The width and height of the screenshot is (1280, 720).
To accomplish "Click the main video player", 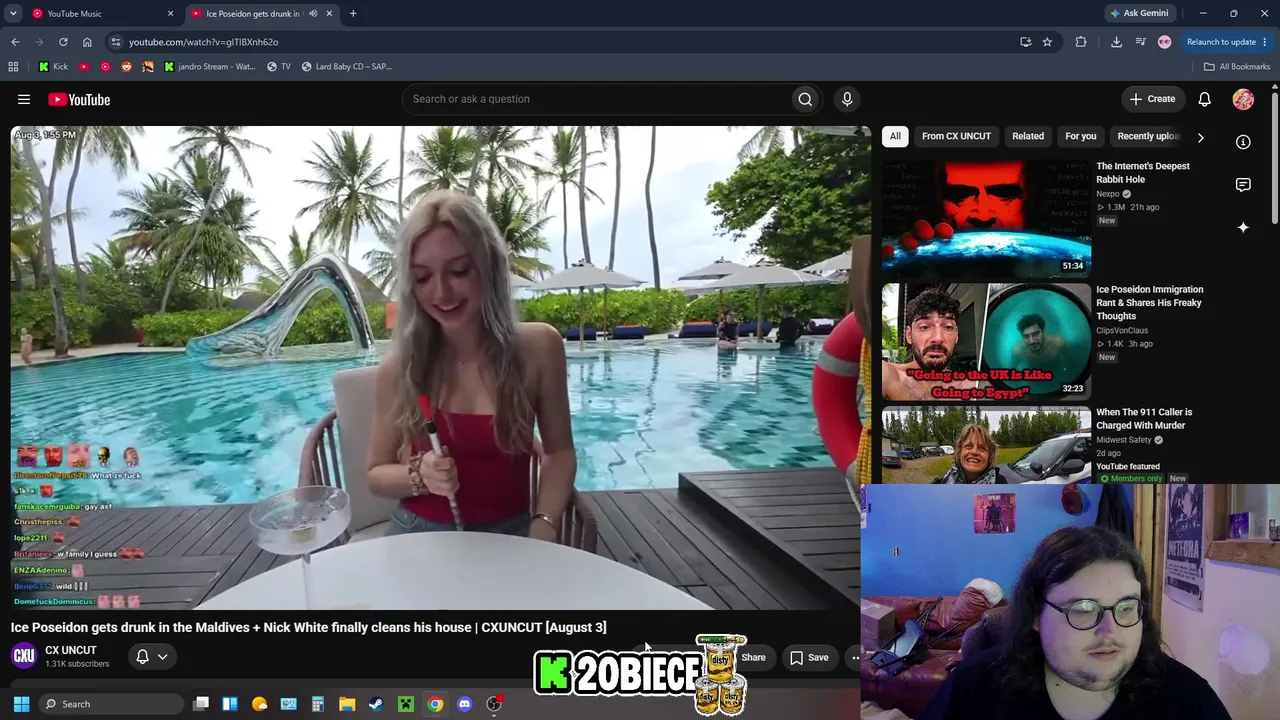I will [x=440, y=367].
